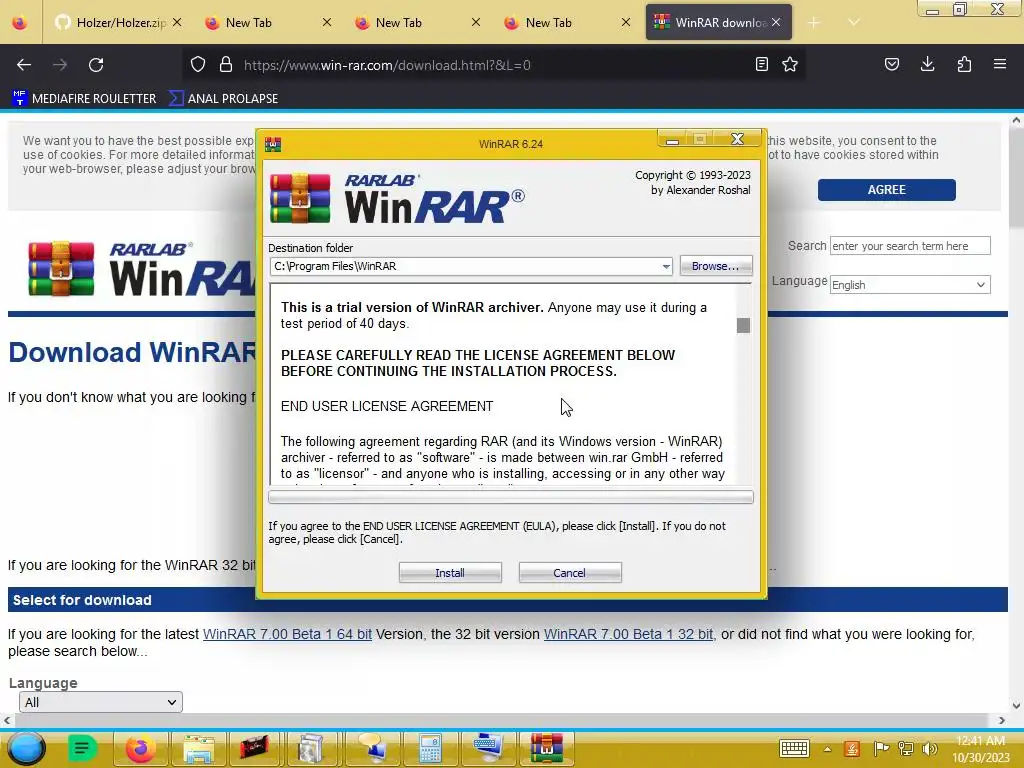Click the network tray icon
1024x768 pixels.
906,748
